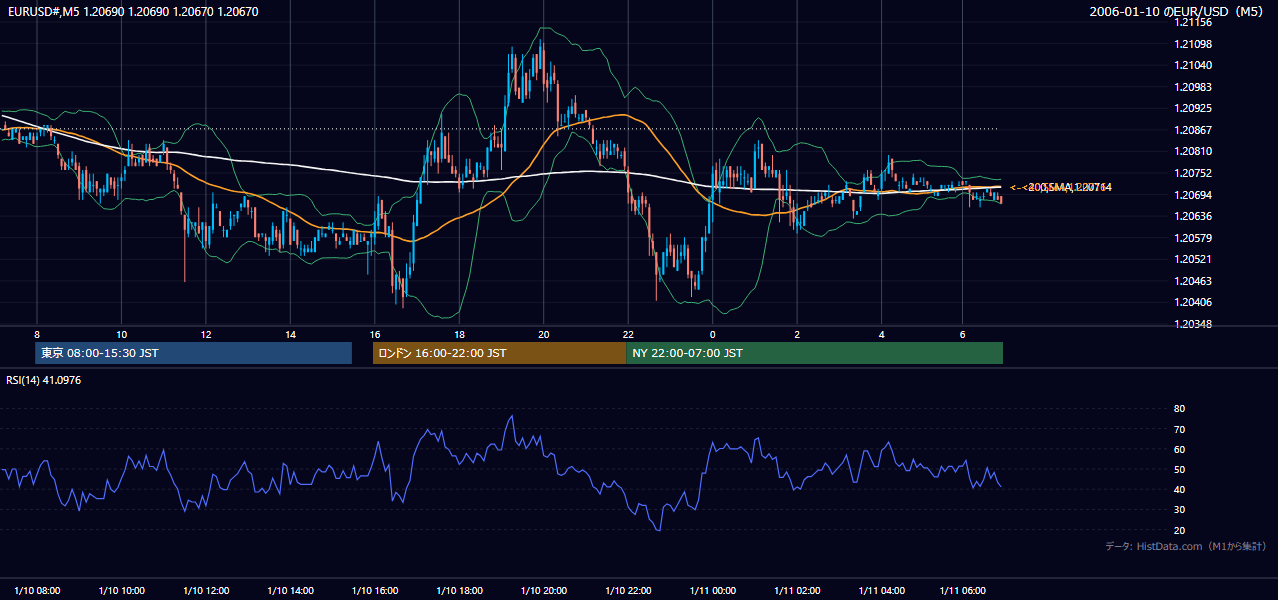The width and height of the screenshot is (1278, 600).
Task: Click hour label 12 under the price chart
Action: click(206, 334)
